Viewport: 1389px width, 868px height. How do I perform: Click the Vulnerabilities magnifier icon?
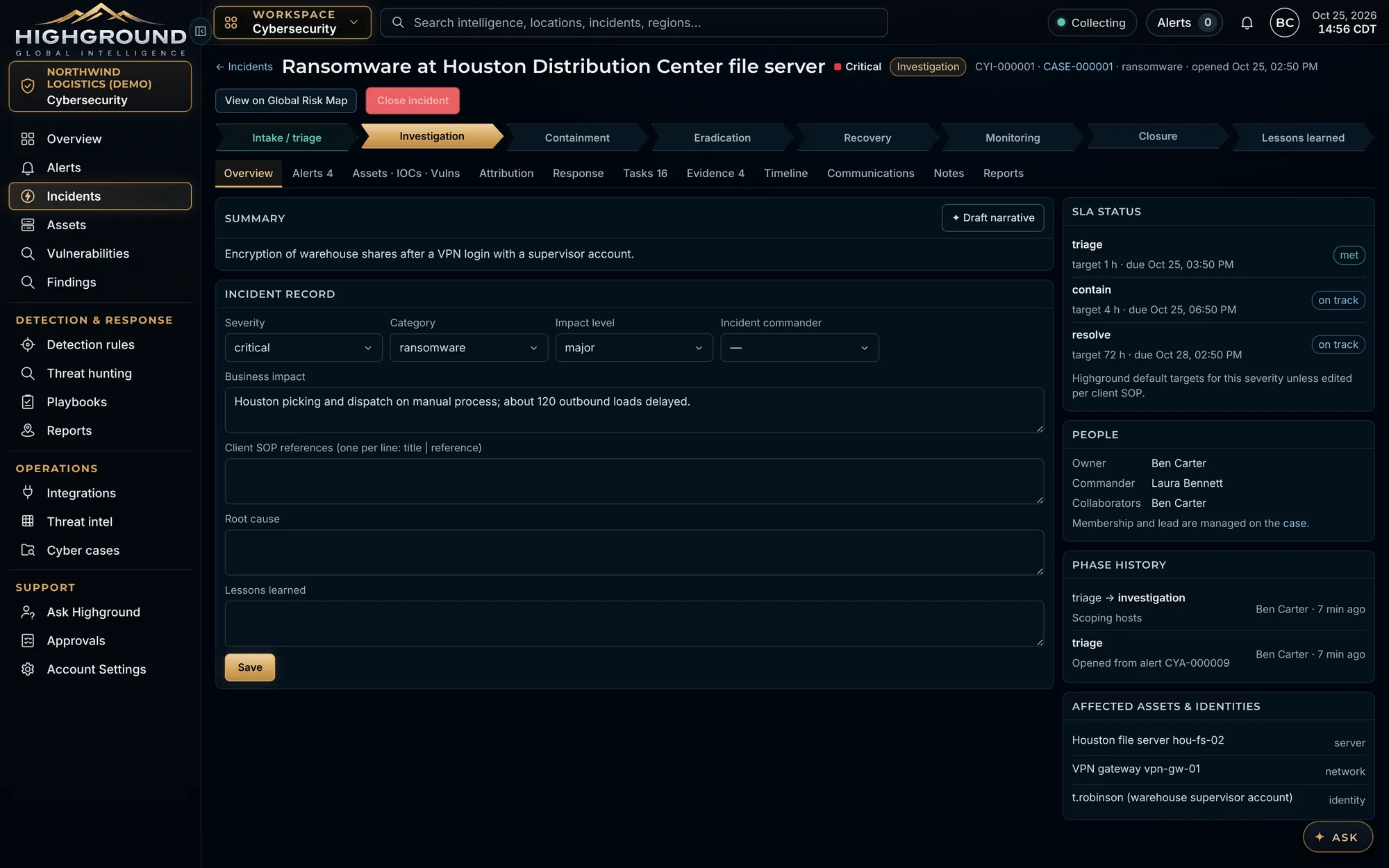coord(28,253)
